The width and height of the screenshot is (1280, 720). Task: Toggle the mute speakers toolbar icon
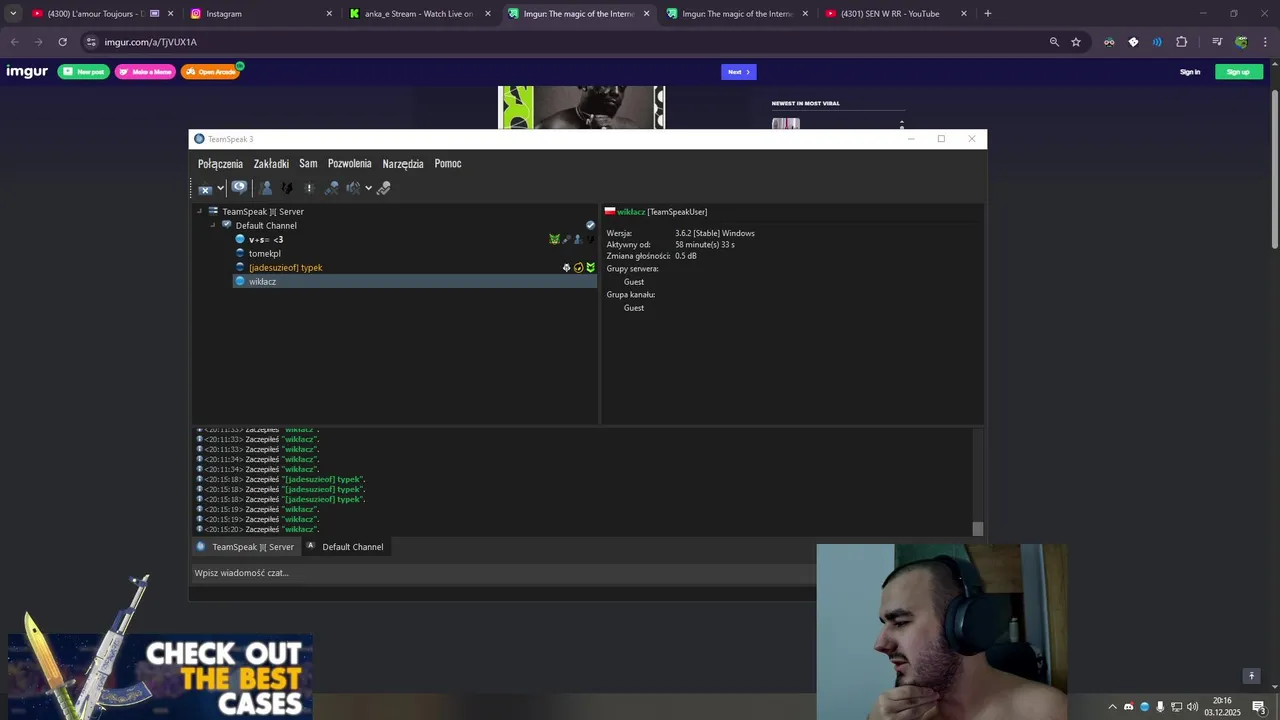pos(353,188)
